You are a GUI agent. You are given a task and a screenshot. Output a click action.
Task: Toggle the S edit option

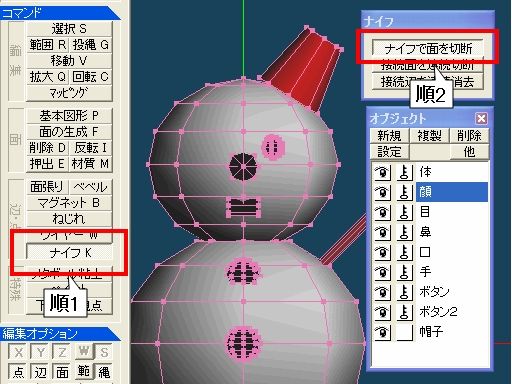tap(104, 352)
